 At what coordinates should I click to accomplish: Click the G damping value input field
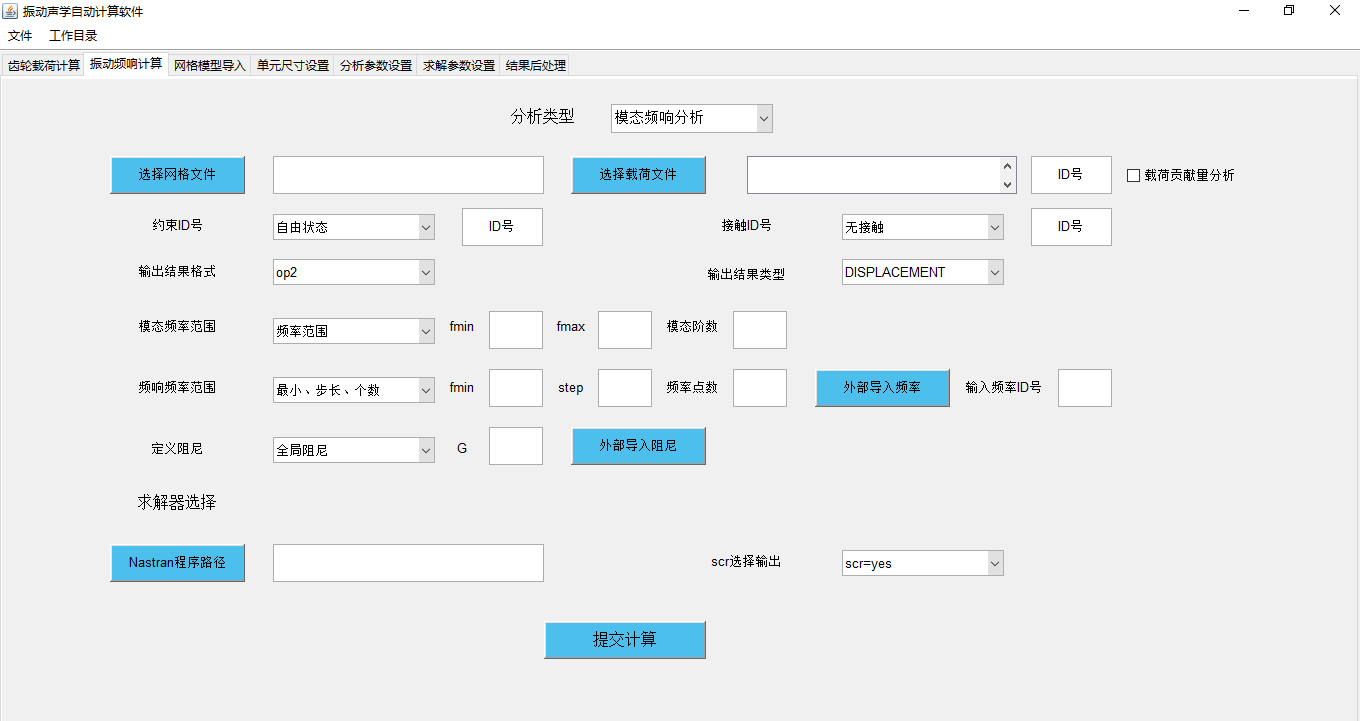[515, 446]
